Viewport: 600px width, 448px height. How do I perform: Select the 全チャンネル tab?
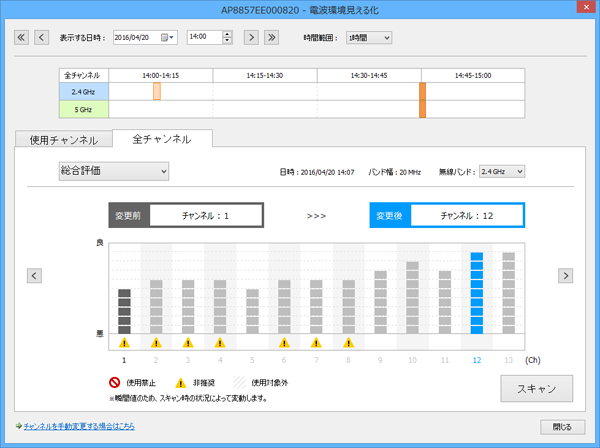point(161,139)
